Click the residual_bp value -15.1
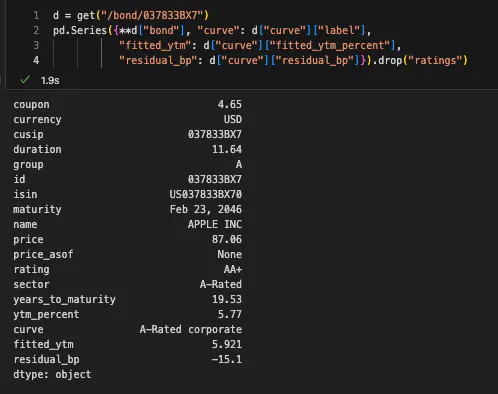 coord(227,359)
